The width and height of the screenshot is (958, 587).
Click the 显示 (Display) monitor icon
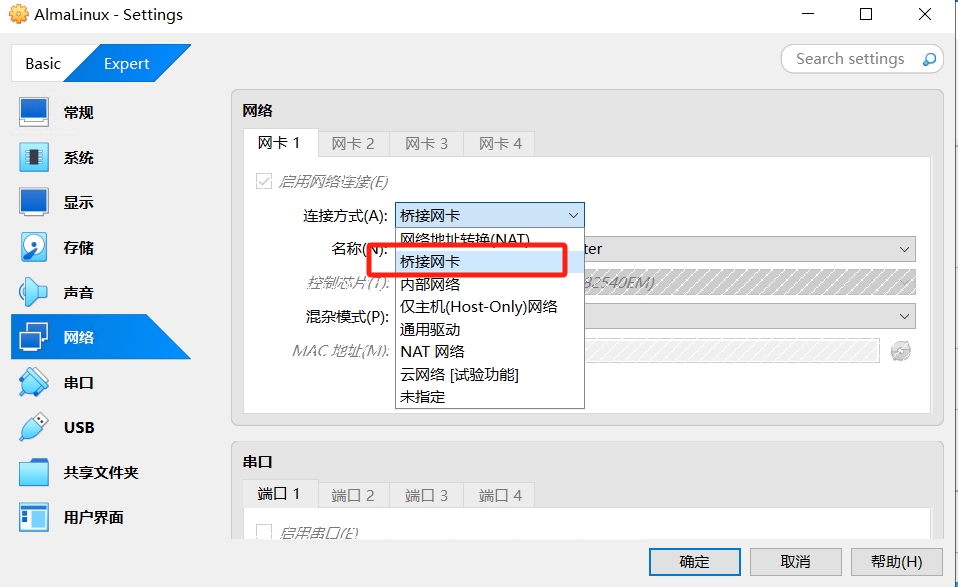coord(34,202)
